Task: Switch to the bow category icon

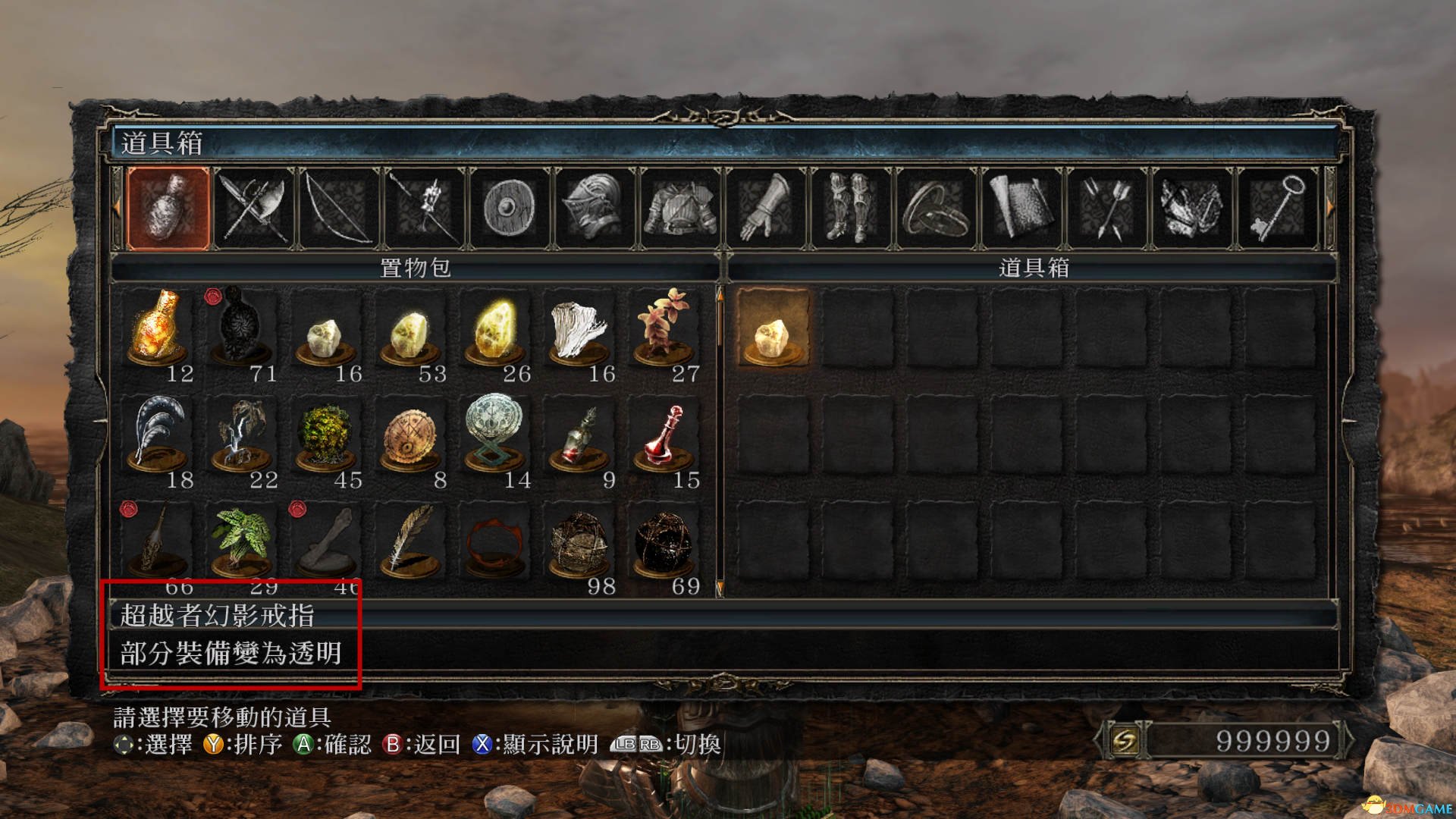Action: 339,209
